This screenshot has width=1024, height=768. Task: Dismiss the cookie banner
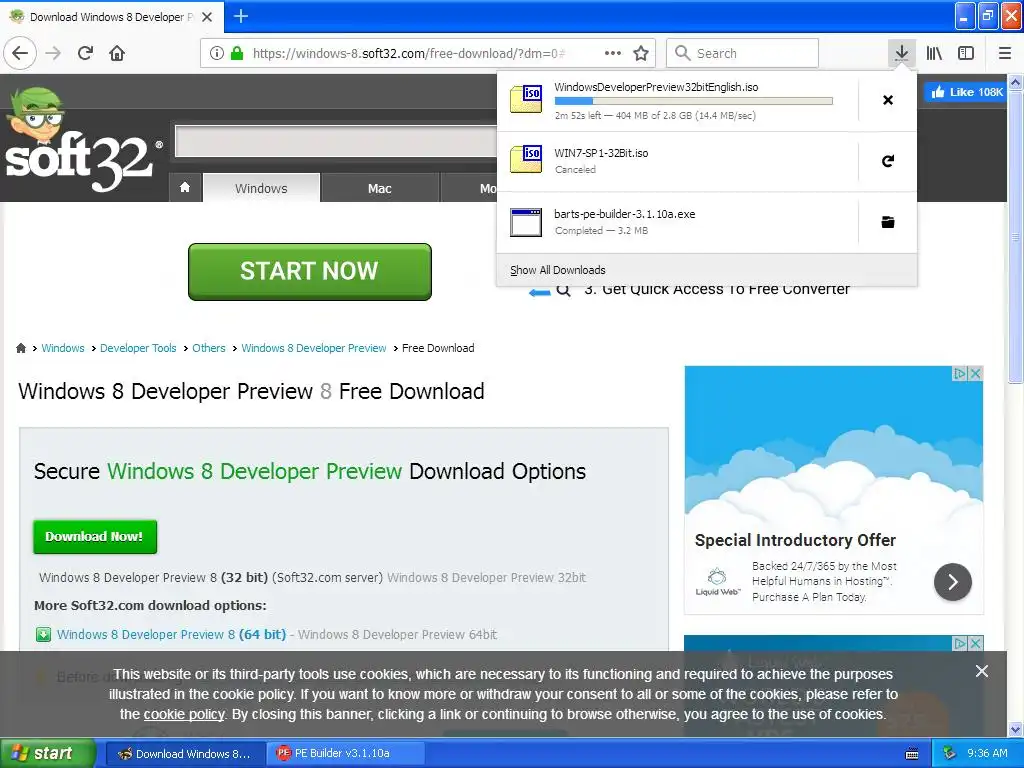pos(982,671)
